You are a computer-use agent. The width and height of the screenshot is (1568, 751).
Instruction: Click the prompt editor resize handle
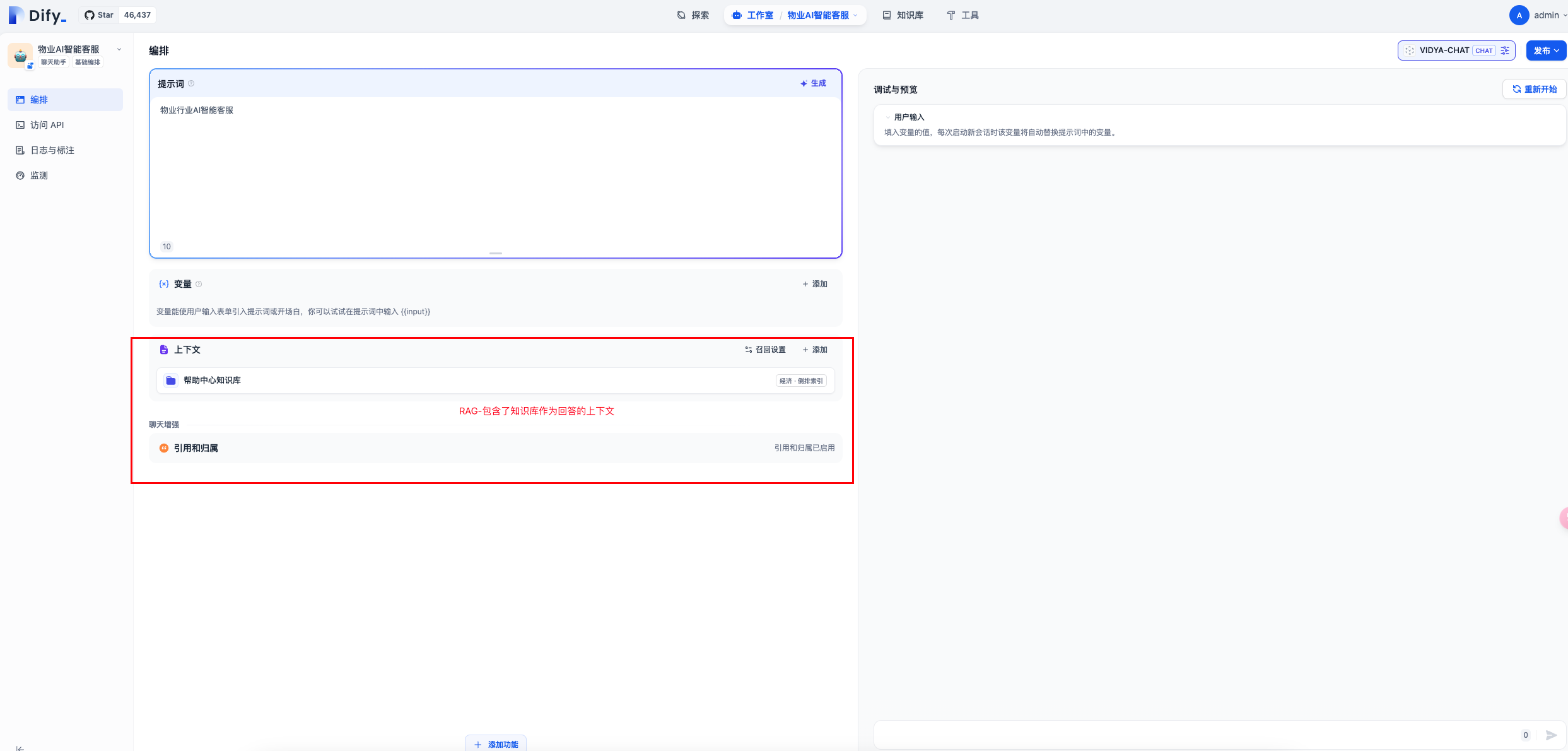[x=496, y=253]
